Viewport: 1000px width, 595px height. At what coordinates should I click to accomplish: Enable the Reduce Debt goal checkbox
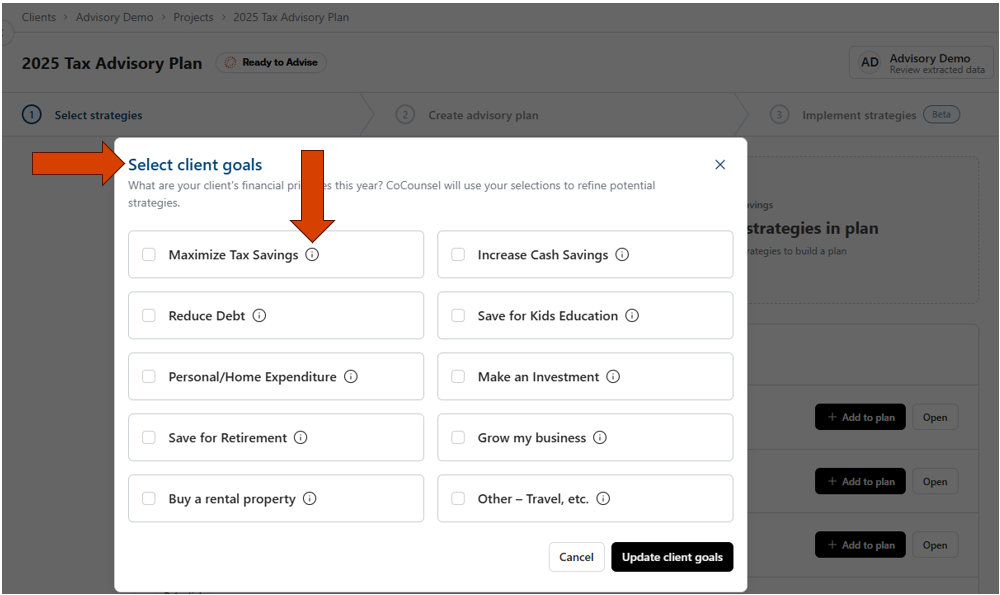click(149, 316)
